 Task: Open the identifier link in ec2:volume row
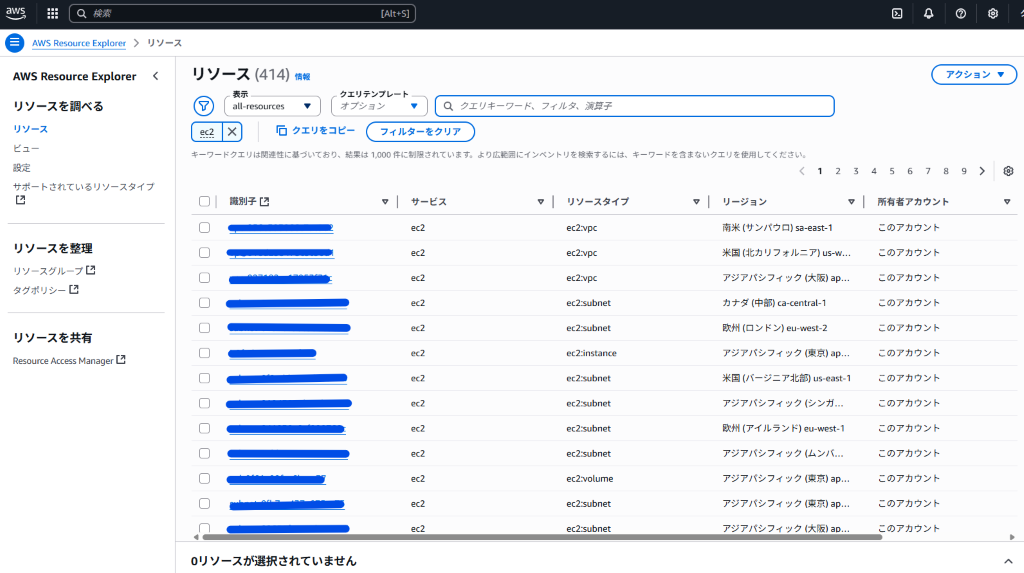pyautogui.click(x=276, y=479)
